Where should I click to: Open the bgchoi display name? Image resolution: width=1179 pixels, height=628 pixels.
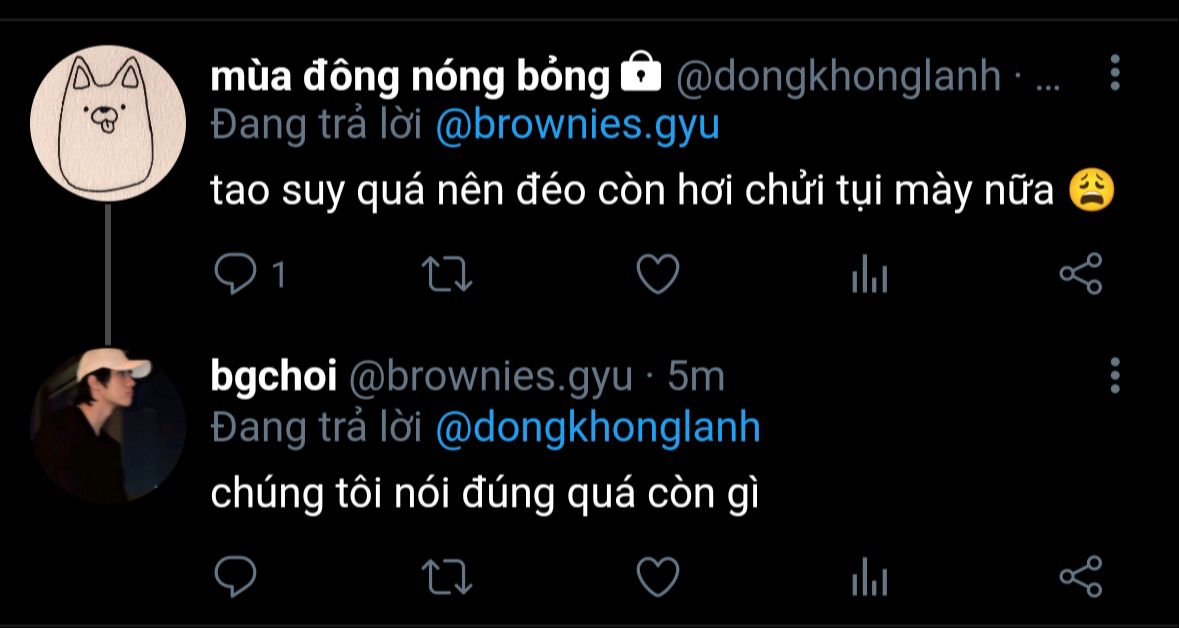pos(273,378)
